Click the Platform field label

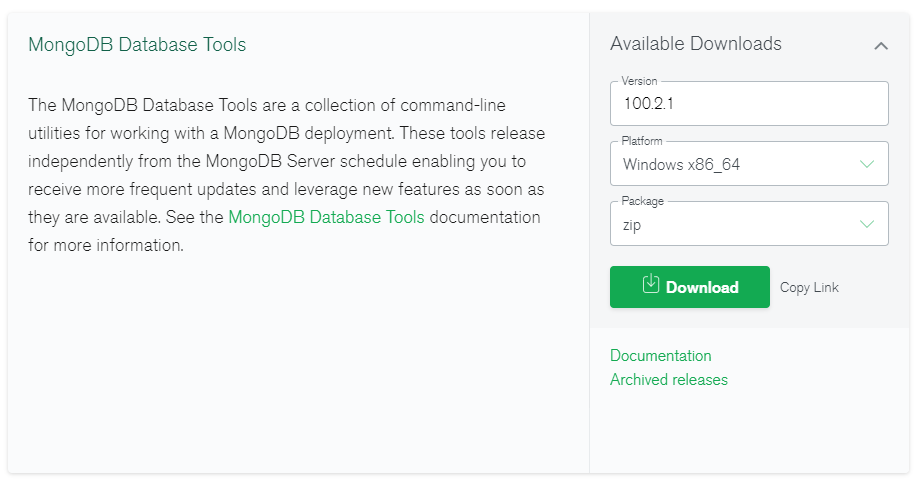(642, 141)
